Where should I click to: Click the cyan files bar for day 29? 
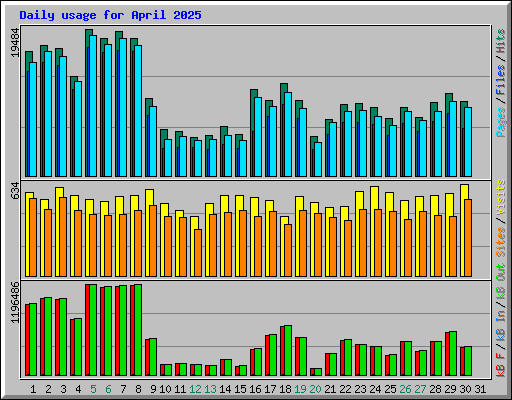pos(453,139)
